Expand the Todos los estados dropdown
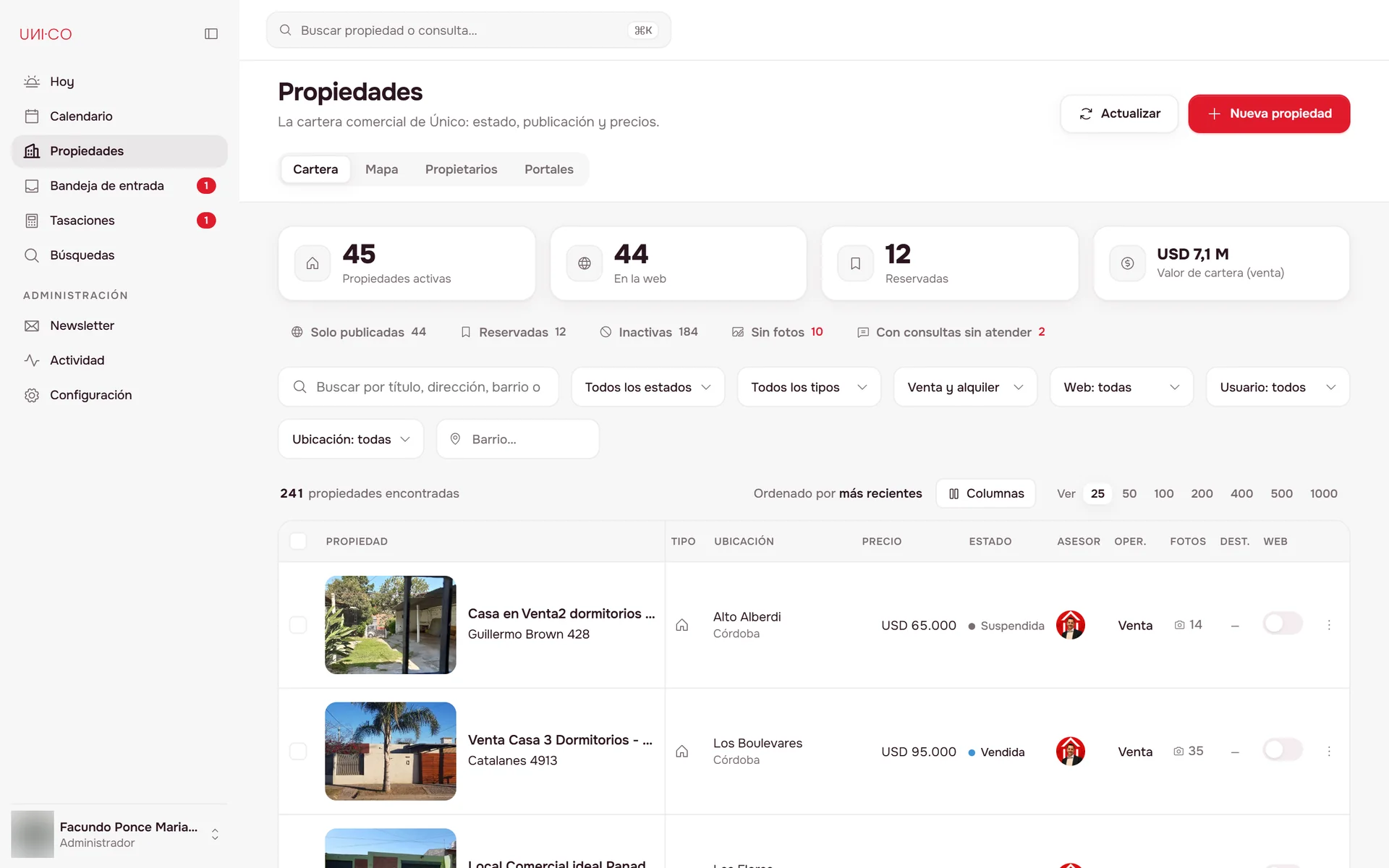This screenshot has height=868, width=1389. point(648,387)
